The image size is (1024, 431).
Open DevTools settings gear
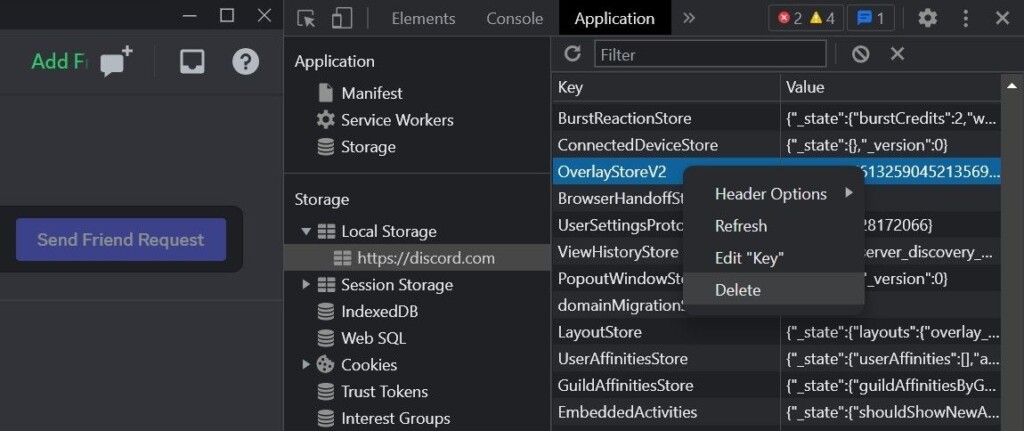pos(928,18)
